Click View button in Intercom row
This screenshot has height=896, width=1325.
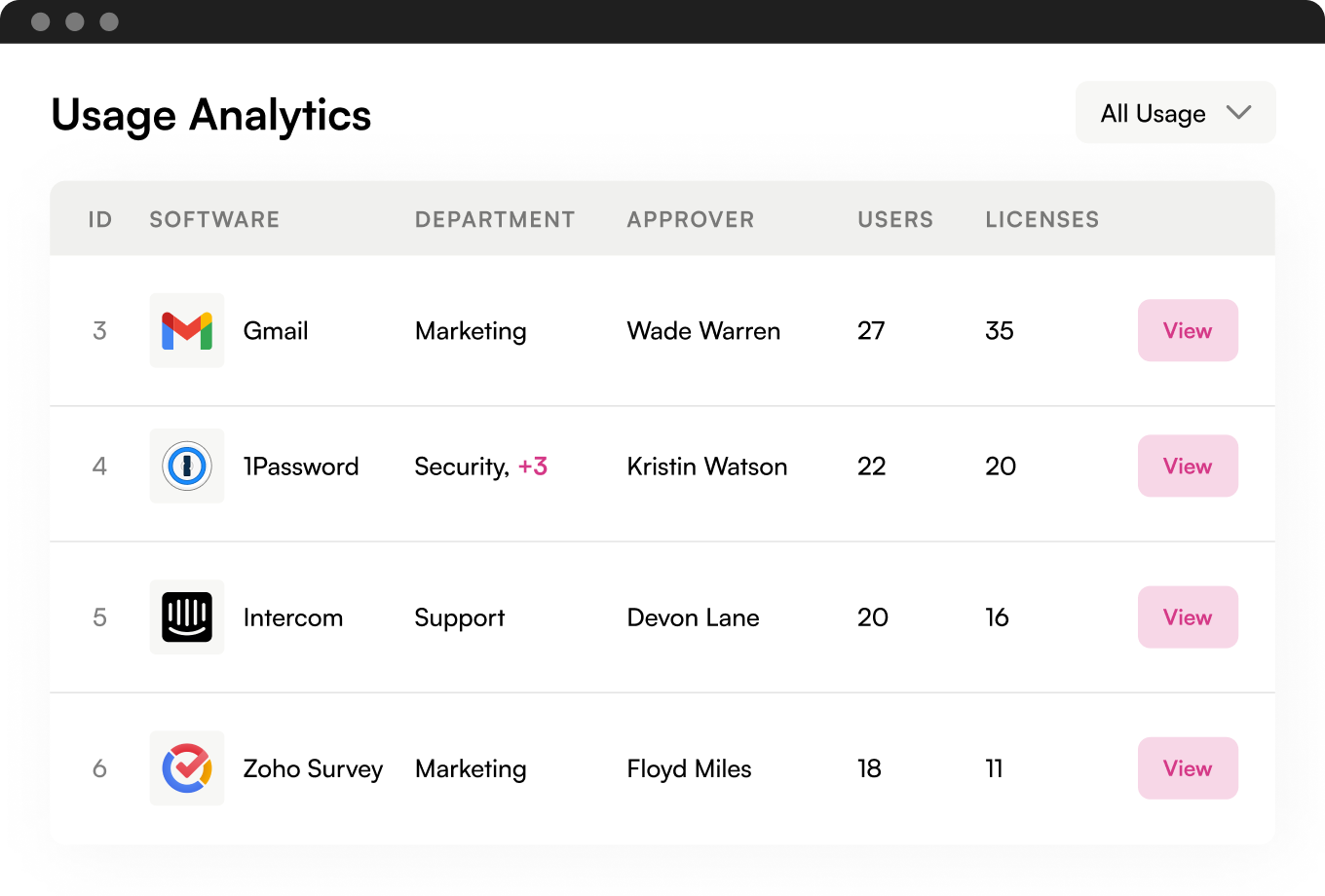pos(1187,617)
